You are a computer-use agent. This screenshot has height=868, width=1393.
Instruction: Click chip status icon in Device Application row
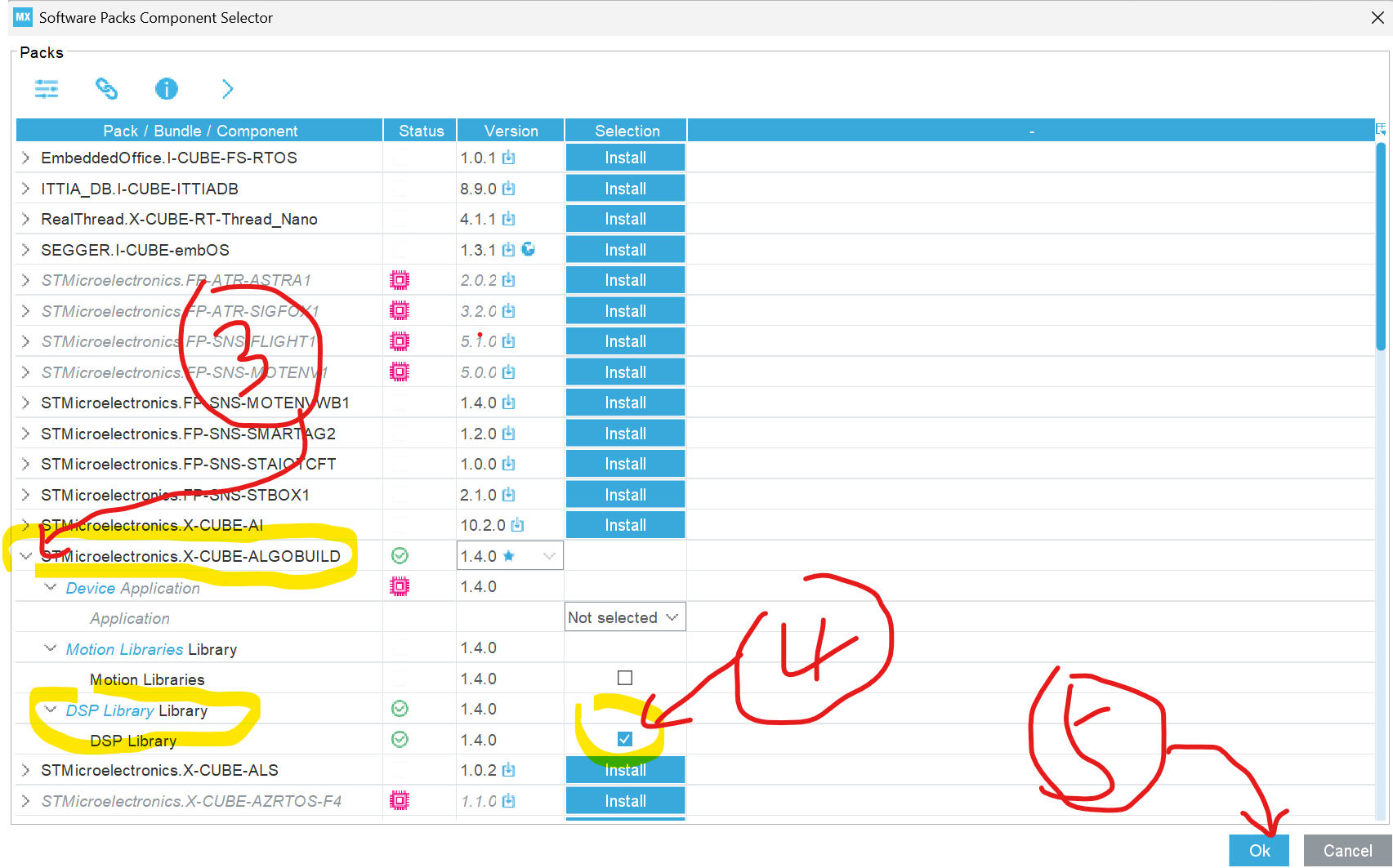400,586
